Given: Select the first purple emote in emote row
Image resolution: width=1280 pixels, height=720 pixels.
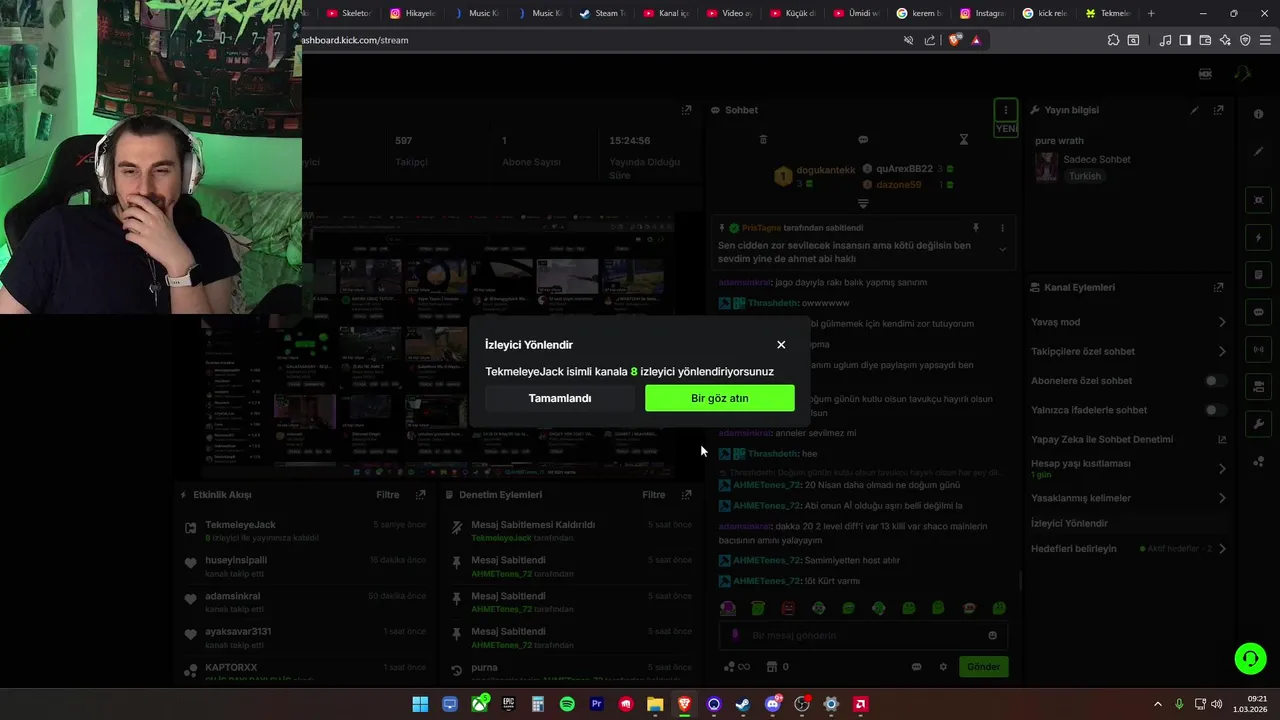Looking at the screenshot, I should tap(728, 608).
